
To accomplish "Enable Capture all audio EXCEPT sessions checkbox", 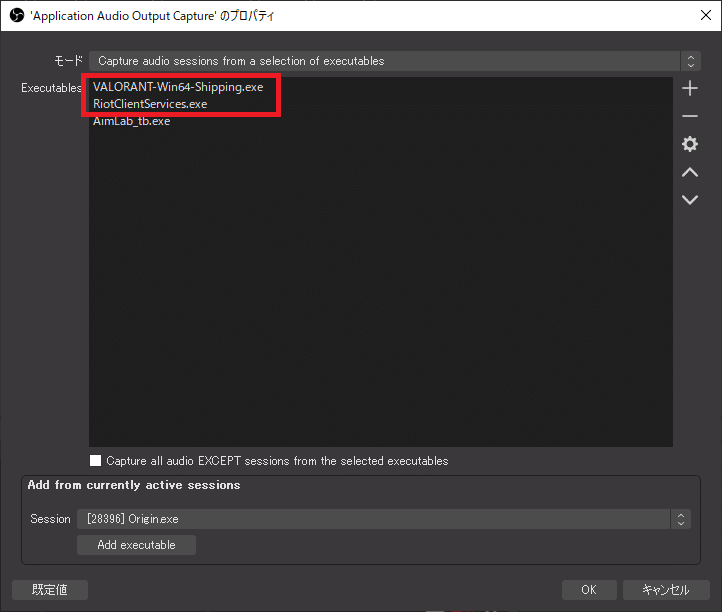I will tap(95, 460).
